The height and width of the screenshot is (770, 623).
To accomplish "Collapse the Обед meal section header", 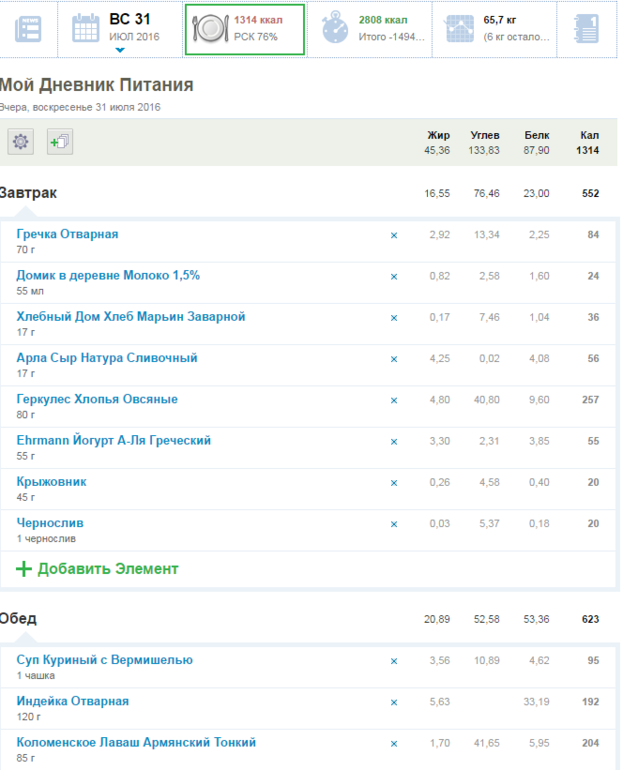I will pos(18,618).
